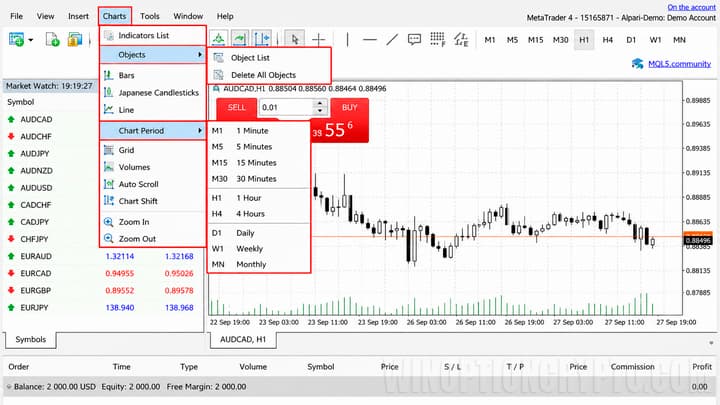
Task: Increase lot volume with the up stepper
Action: point(320,103)
